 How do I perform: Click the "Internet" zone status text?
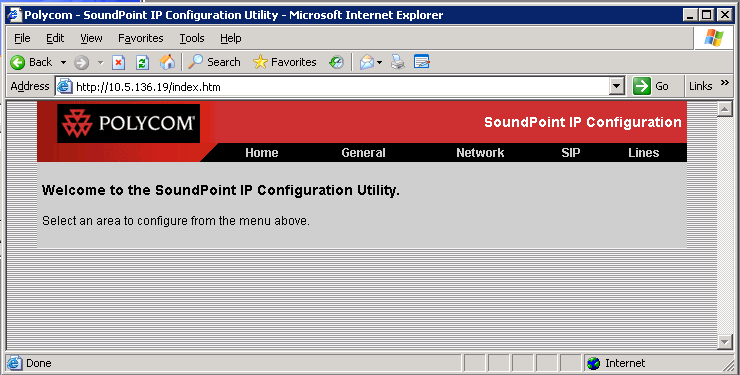click(x=625, y=363)
